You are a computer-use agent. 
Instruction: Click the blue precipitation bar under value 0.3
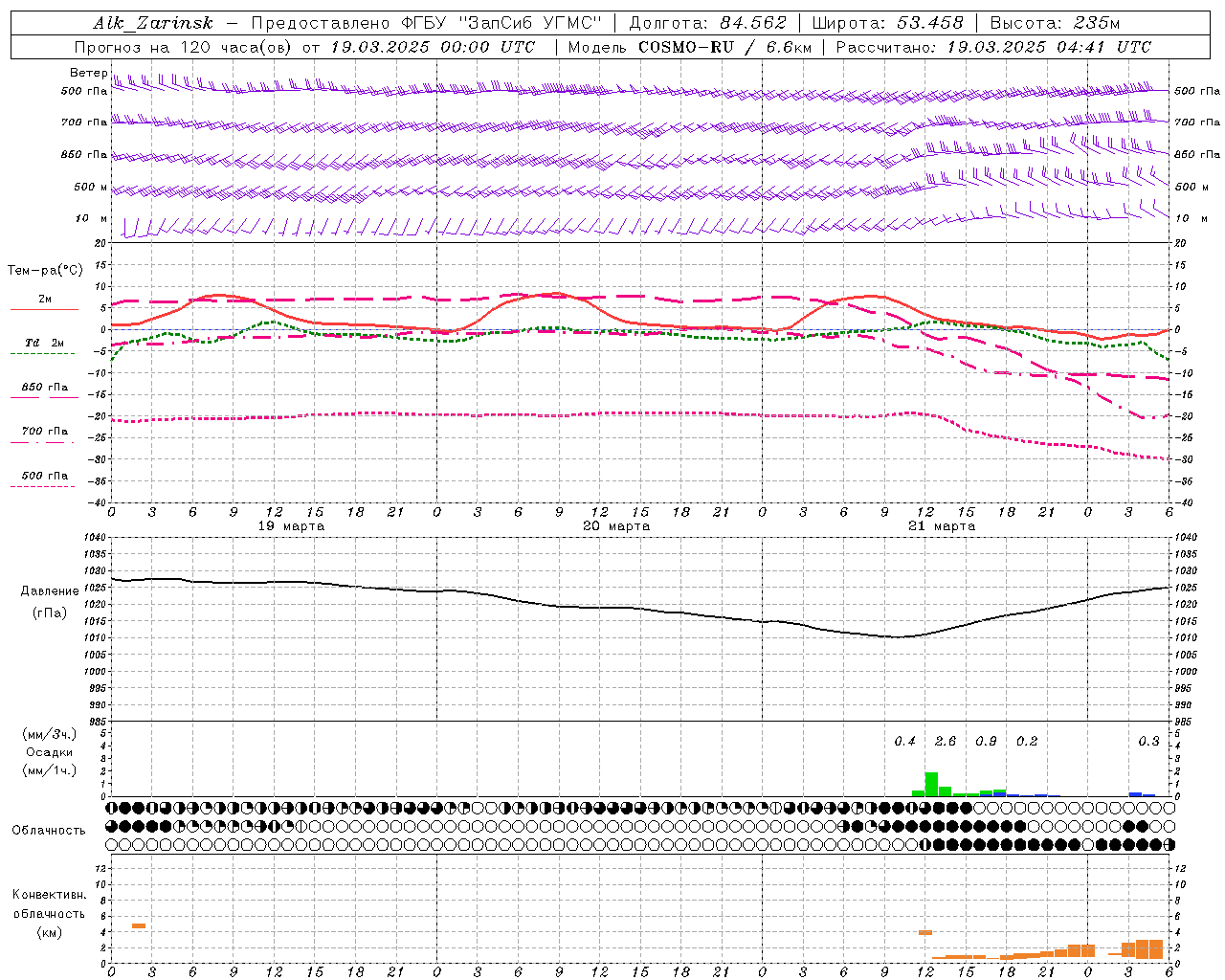(x=1135, y=794)
